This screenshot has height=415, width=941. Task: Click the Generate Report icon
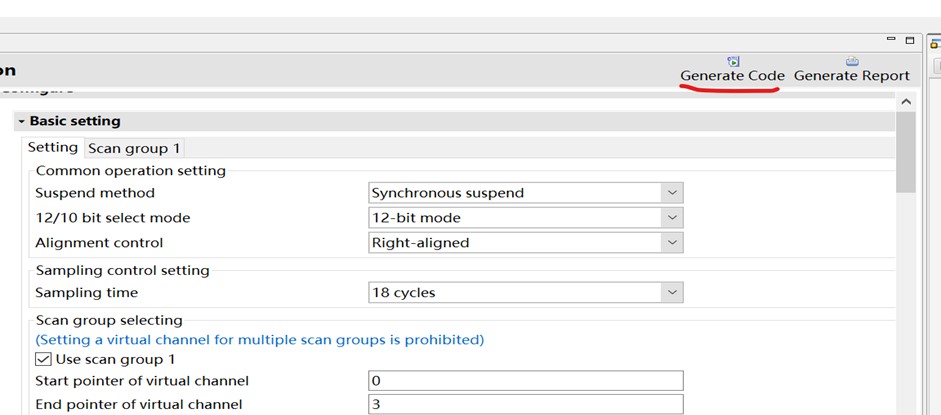[x=852, y=61]
